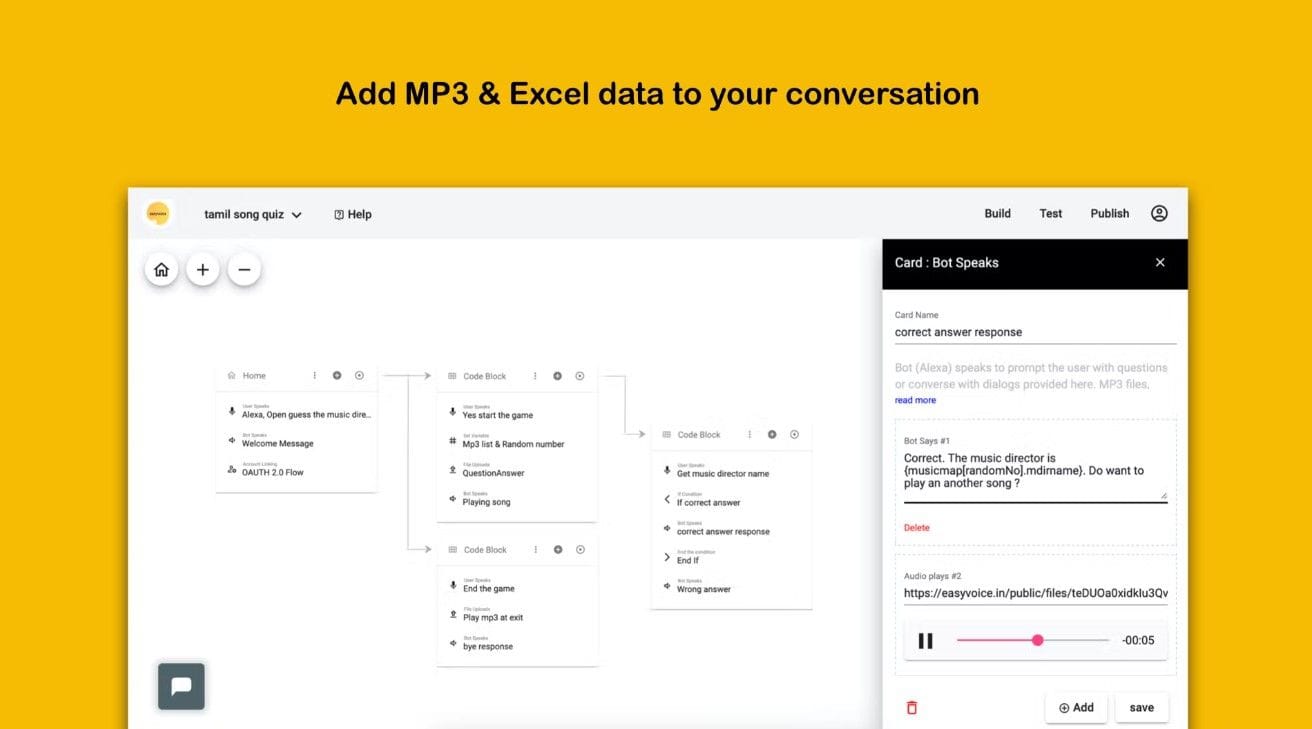
Task: Click the Bot Speaks speaker icon beside Playing song
Action: click(454, 498)
